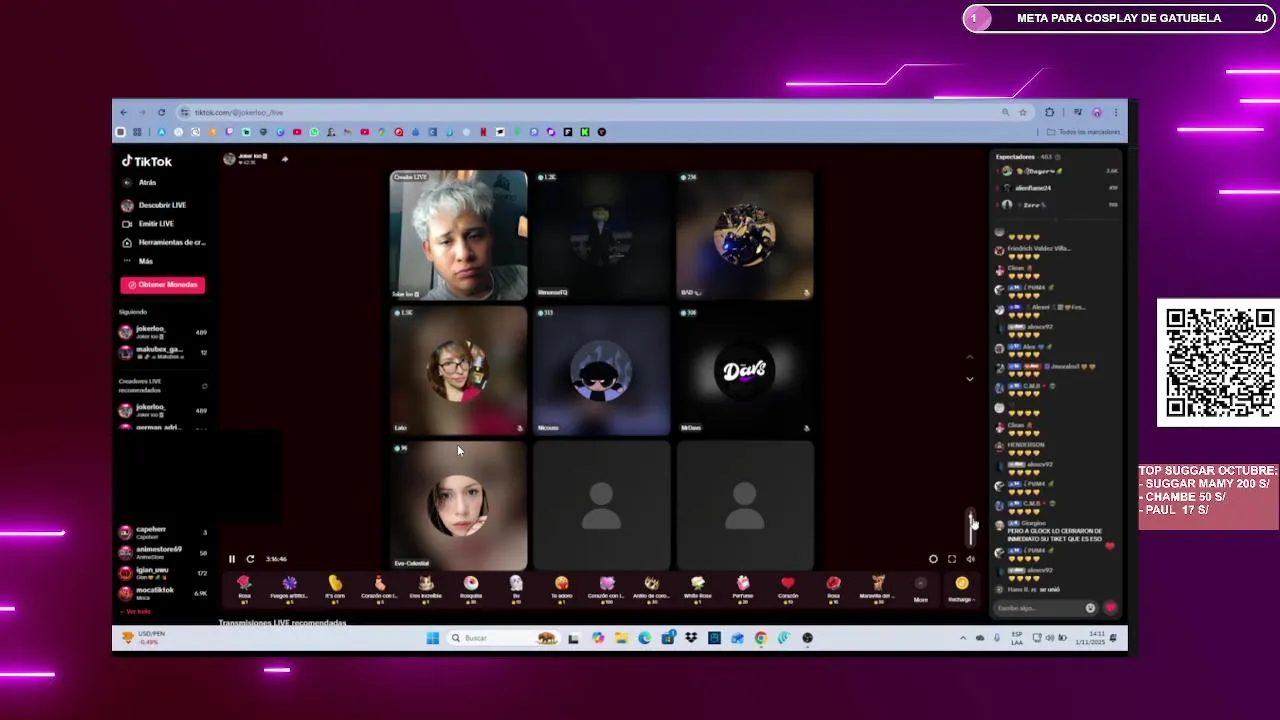The image size is (1280, 720).
Task: Reload the browser page
Action: (x=161, y=112)
